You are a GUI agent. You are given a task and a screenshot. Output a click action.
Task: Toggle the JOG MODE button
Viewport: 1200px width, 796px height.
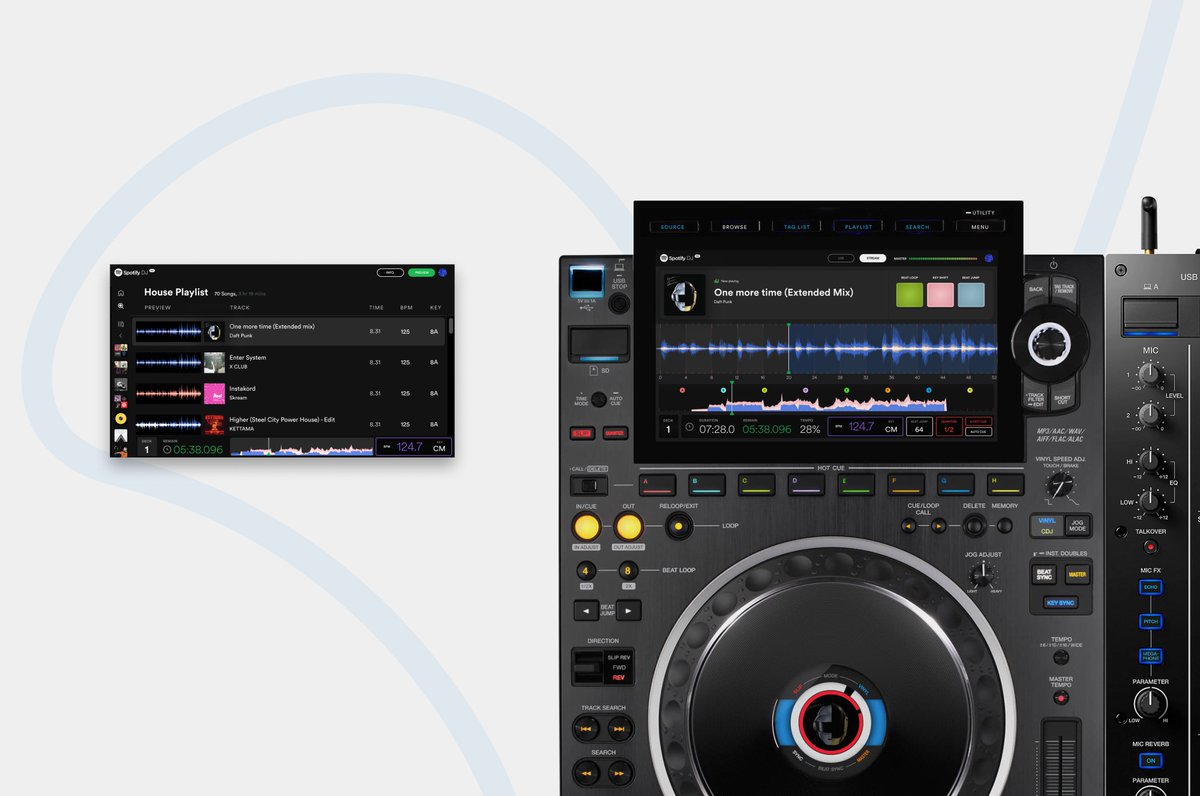coord(1078,526)
